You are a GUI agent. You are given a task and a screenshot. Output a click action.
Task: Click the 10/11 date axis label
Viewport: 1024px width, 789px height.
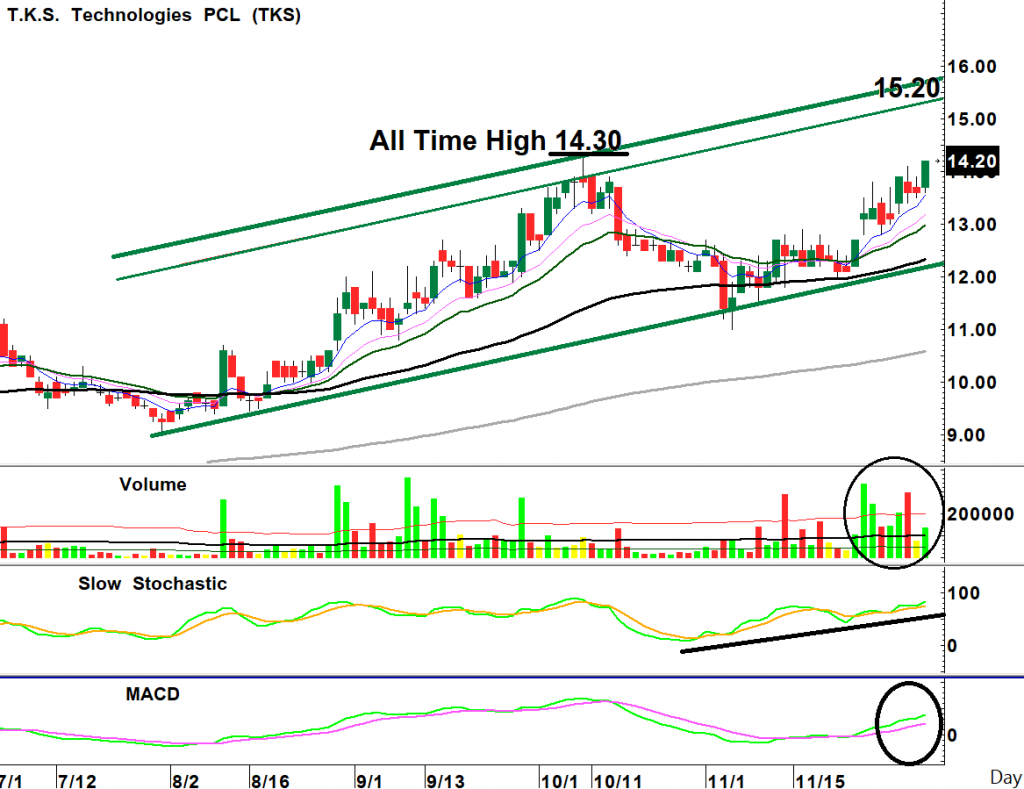point(617,781)
